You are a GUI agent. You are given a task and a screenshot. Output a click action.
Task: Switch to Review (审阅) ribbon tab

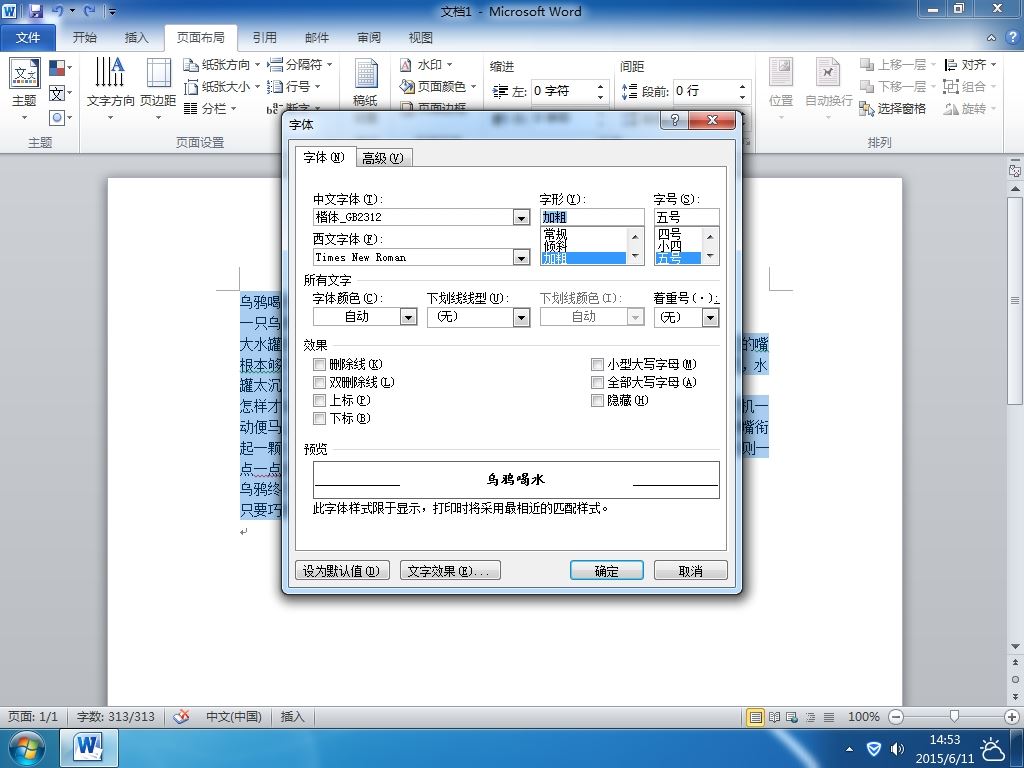[369, 38]
